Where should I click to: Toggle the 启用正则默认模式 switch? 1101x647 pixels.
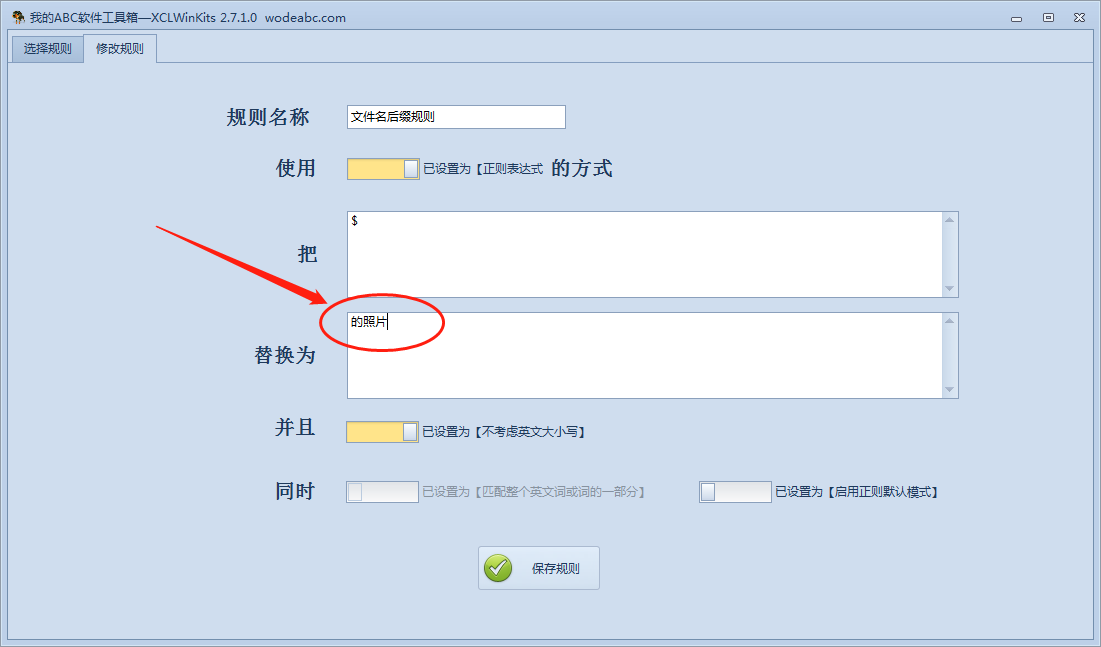pyautogui.click(x=735, y=492)
